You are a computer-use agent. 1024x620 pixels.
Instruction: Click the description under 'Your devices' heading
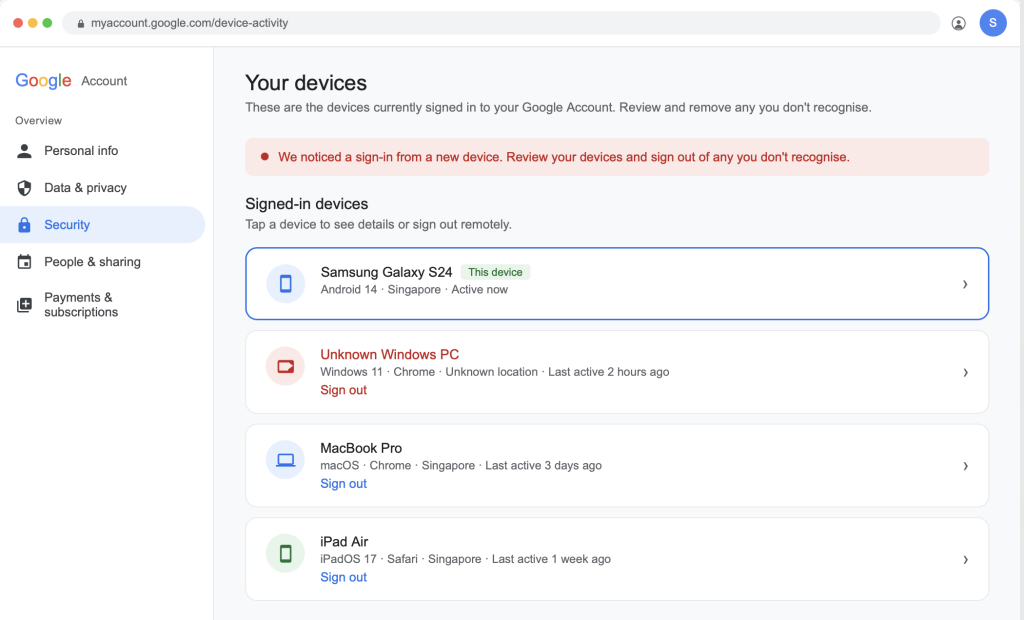pos(558,108)
